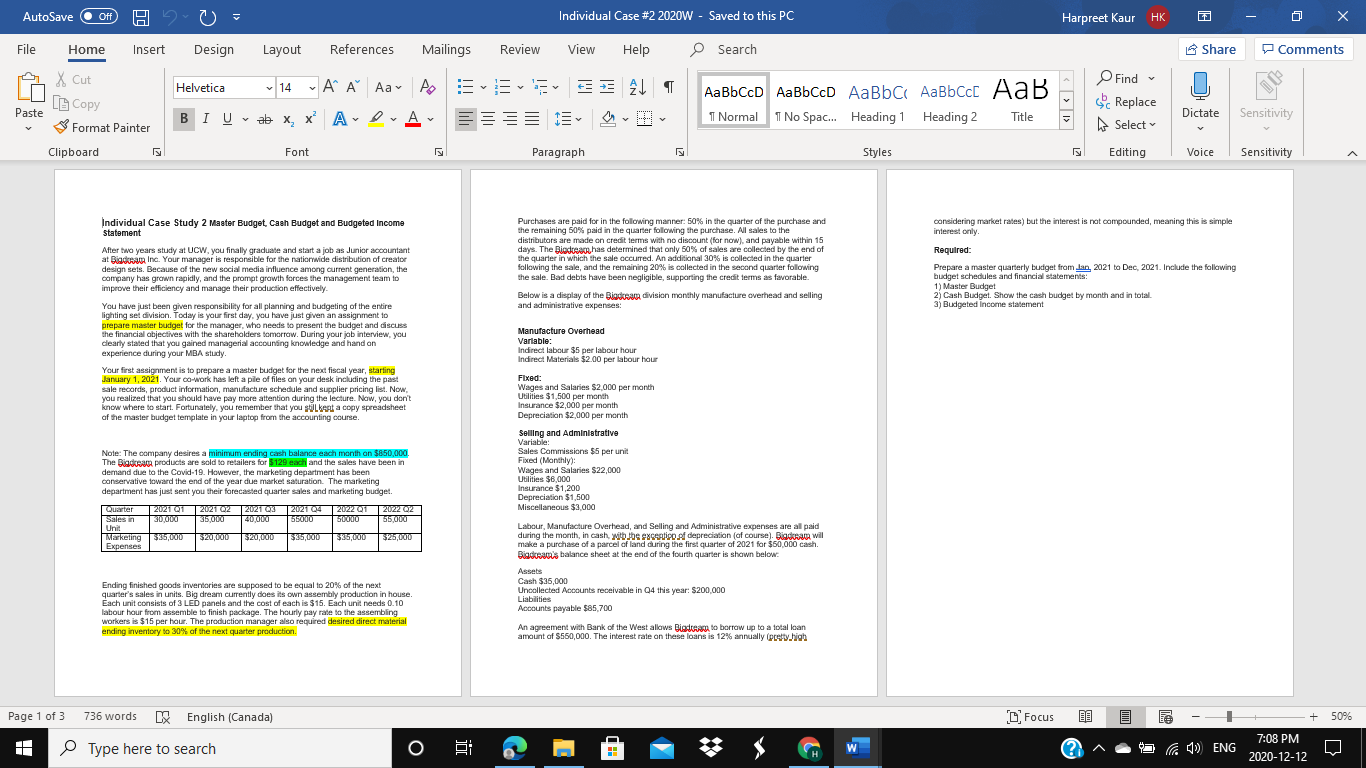The image size is (1366, 768).
Task: Open the Comments pane button
Action: [x=1302, y=49]
